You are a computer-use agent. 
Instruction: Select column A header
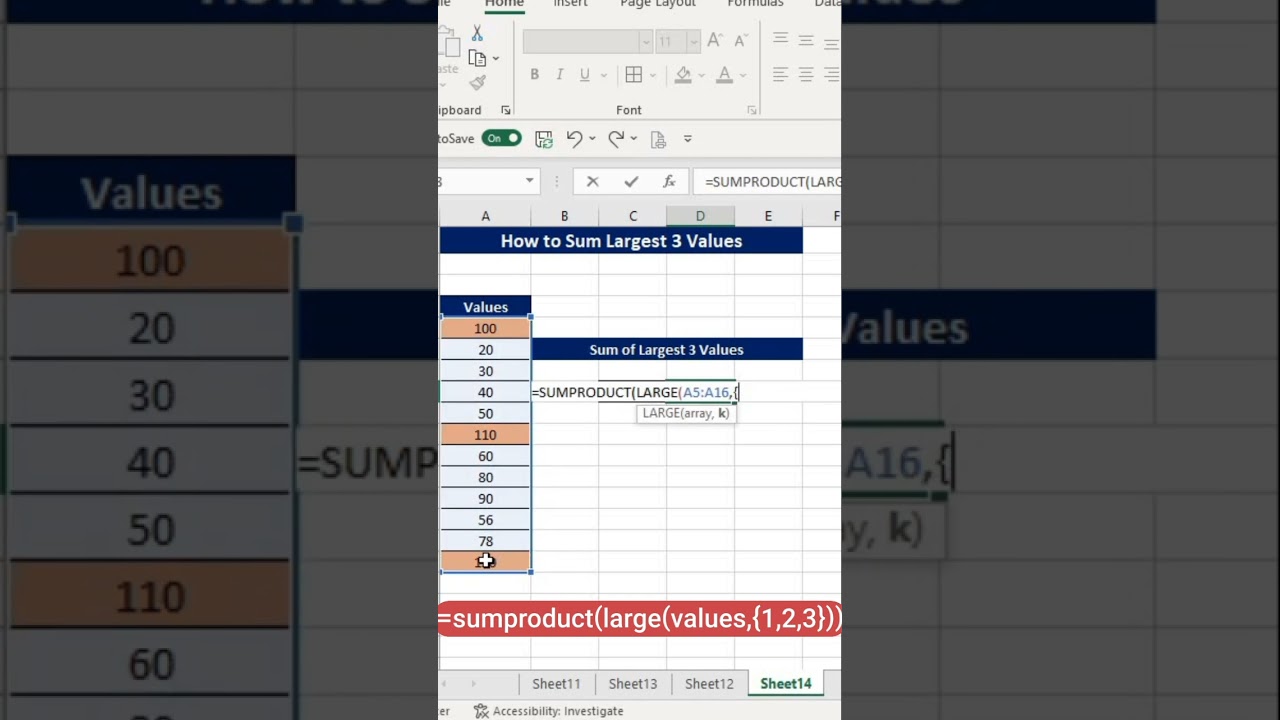pyautogui.click(x=485, y=216)
